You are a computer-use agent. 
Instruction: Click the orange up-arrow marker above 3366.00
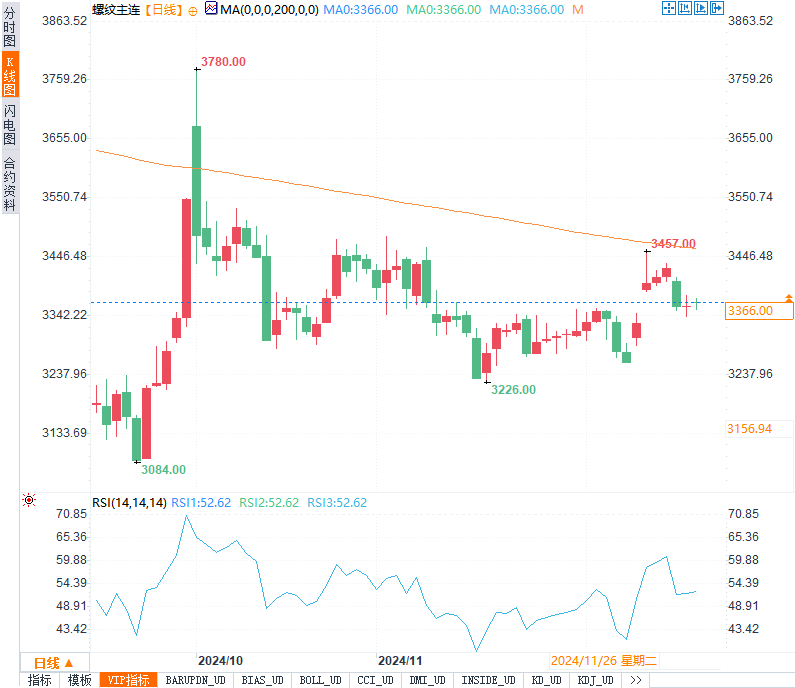tap(789, 298)
